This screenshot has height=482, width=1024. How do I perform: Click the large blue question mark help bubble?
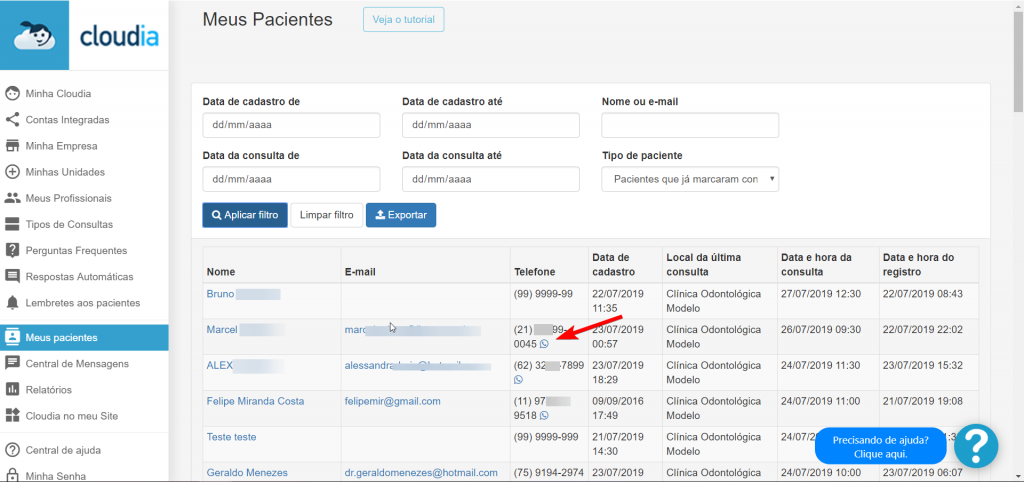976,446
